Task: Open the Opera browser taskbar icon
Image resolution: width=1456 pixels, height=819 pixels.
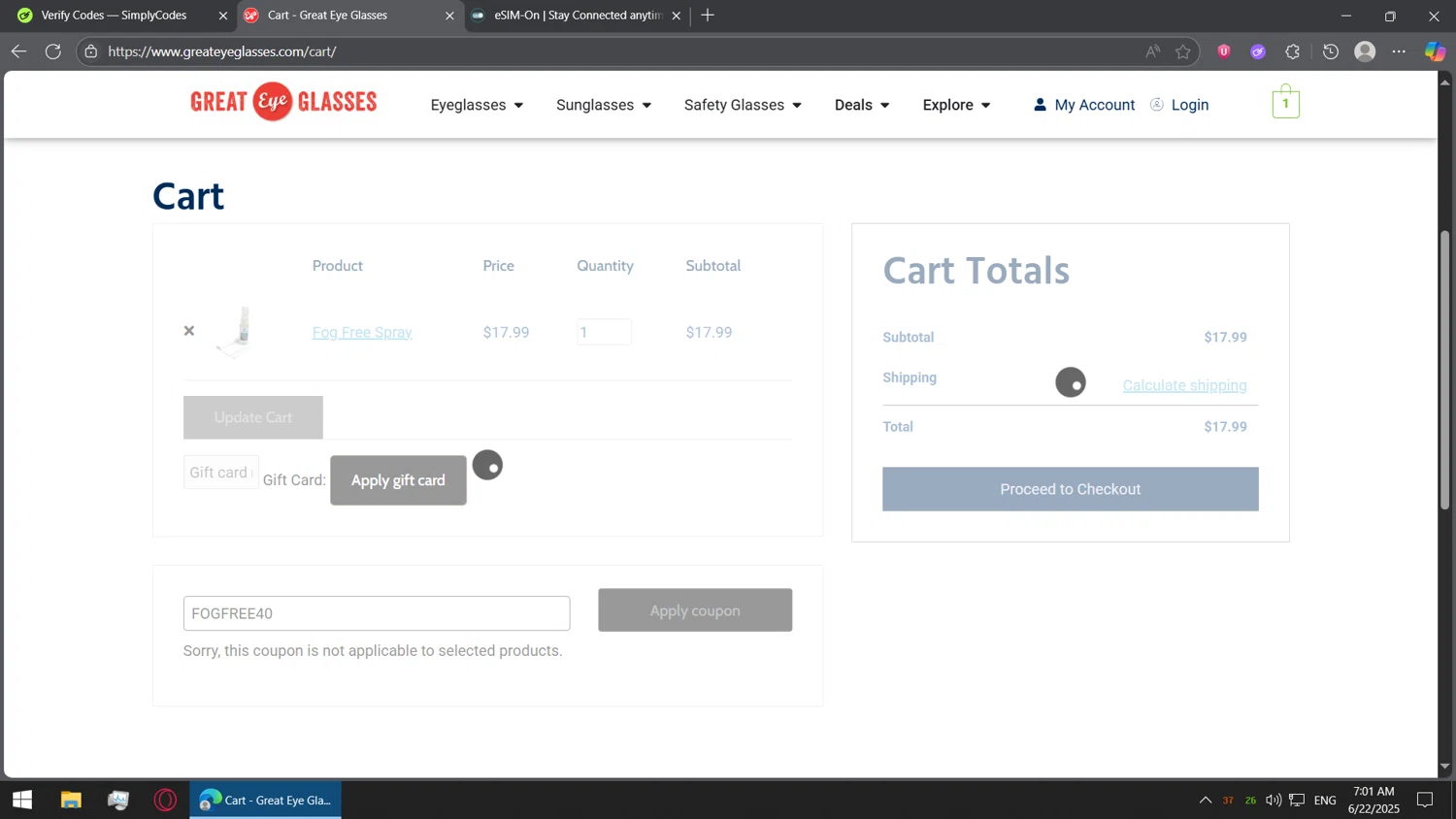Action: click(165, 800)
